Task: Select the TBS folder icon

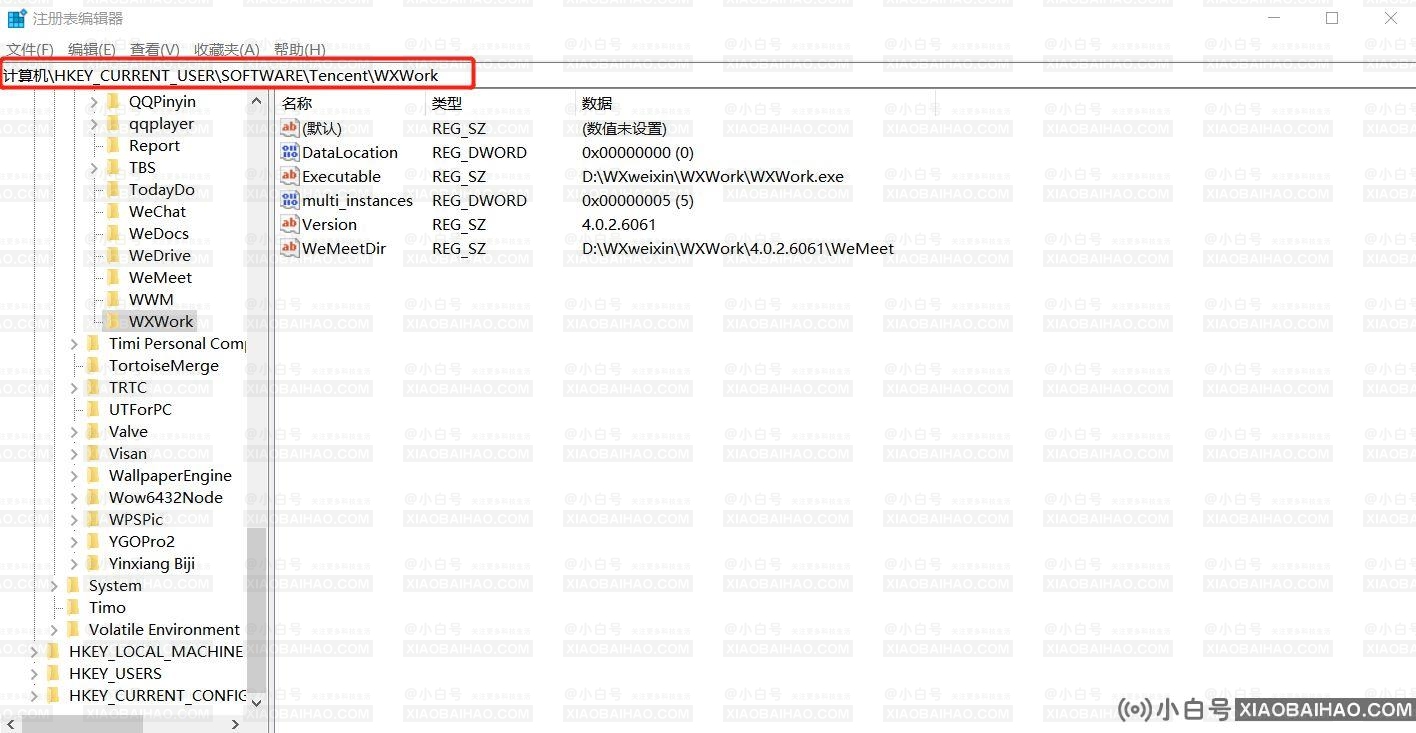Action: point(113,167)
